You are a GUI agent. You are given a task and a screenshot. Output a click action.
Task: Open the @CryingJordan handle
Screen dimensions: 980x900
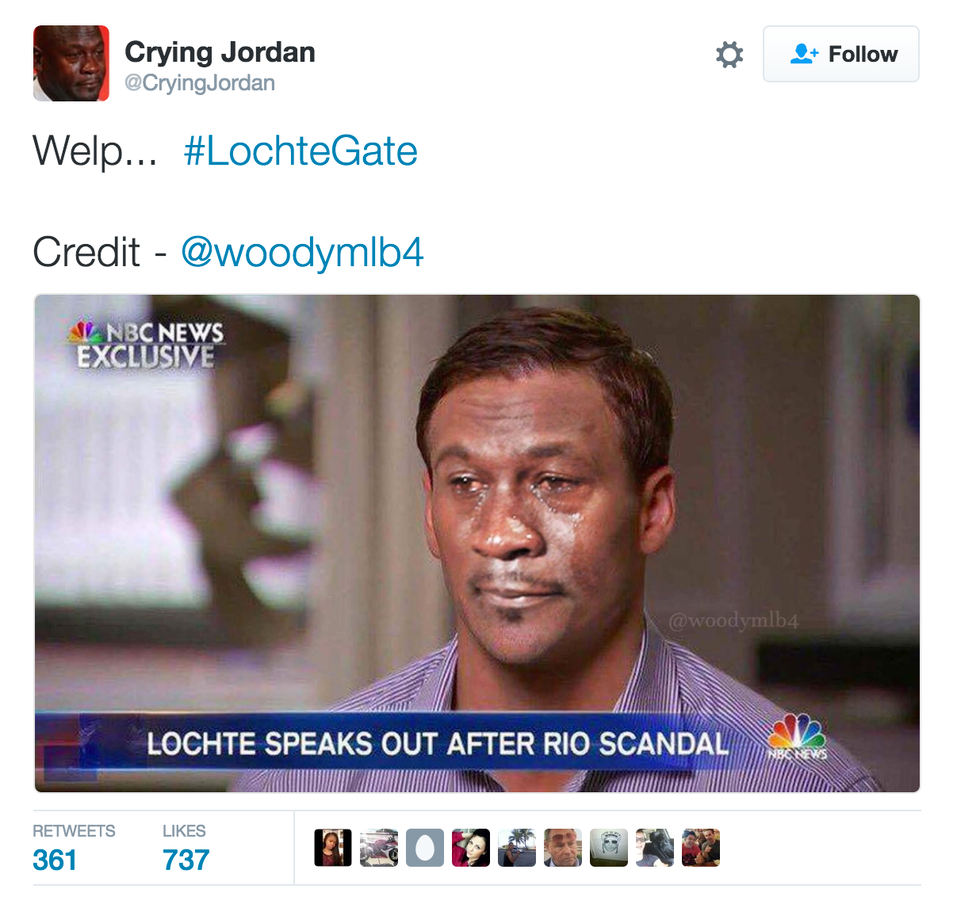199,83
